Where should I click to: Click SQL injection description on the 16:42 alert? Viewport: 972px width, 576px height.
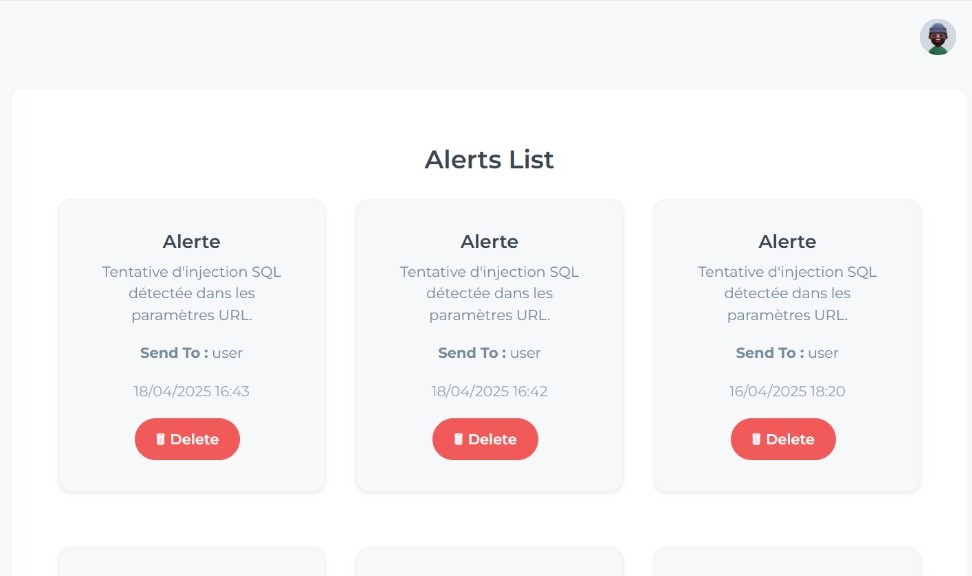coord(489,293)
